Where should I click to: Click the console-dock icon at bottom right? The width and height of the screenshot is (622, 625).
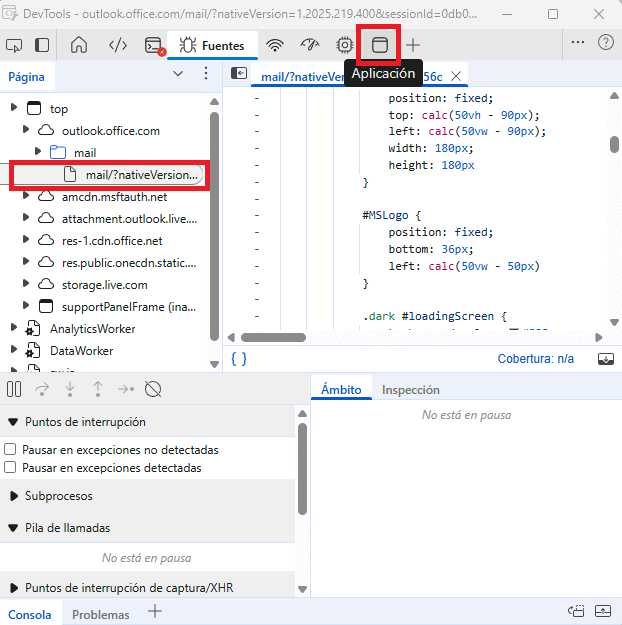click(x=576, y=611)
